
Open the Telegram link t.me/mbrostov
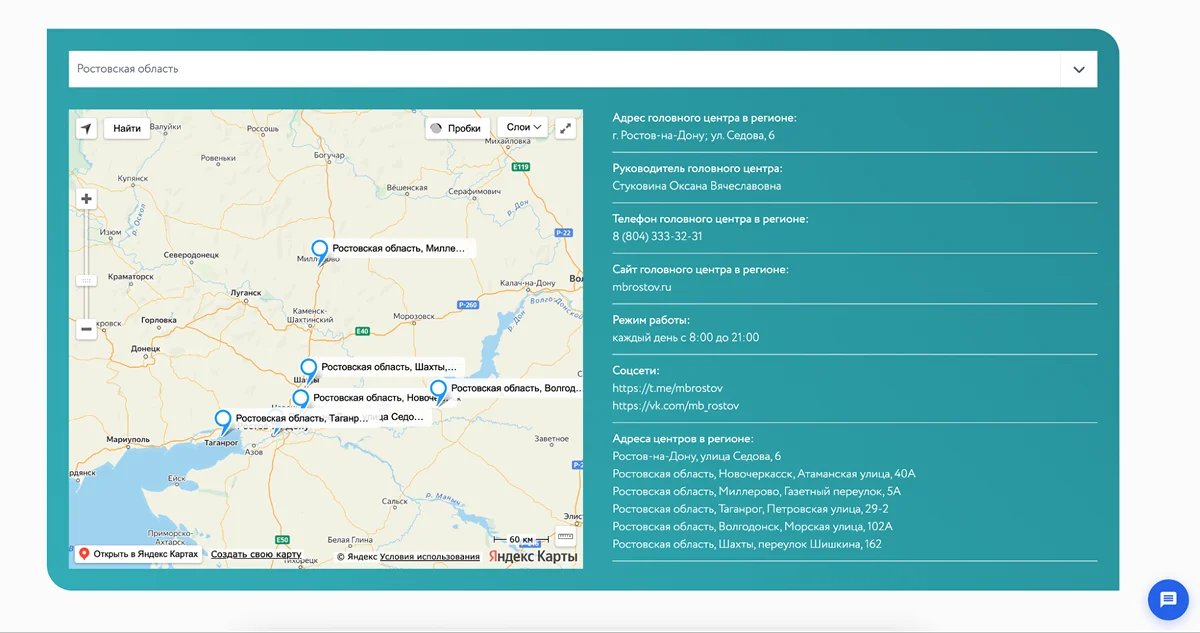click(x=667, y=388)
